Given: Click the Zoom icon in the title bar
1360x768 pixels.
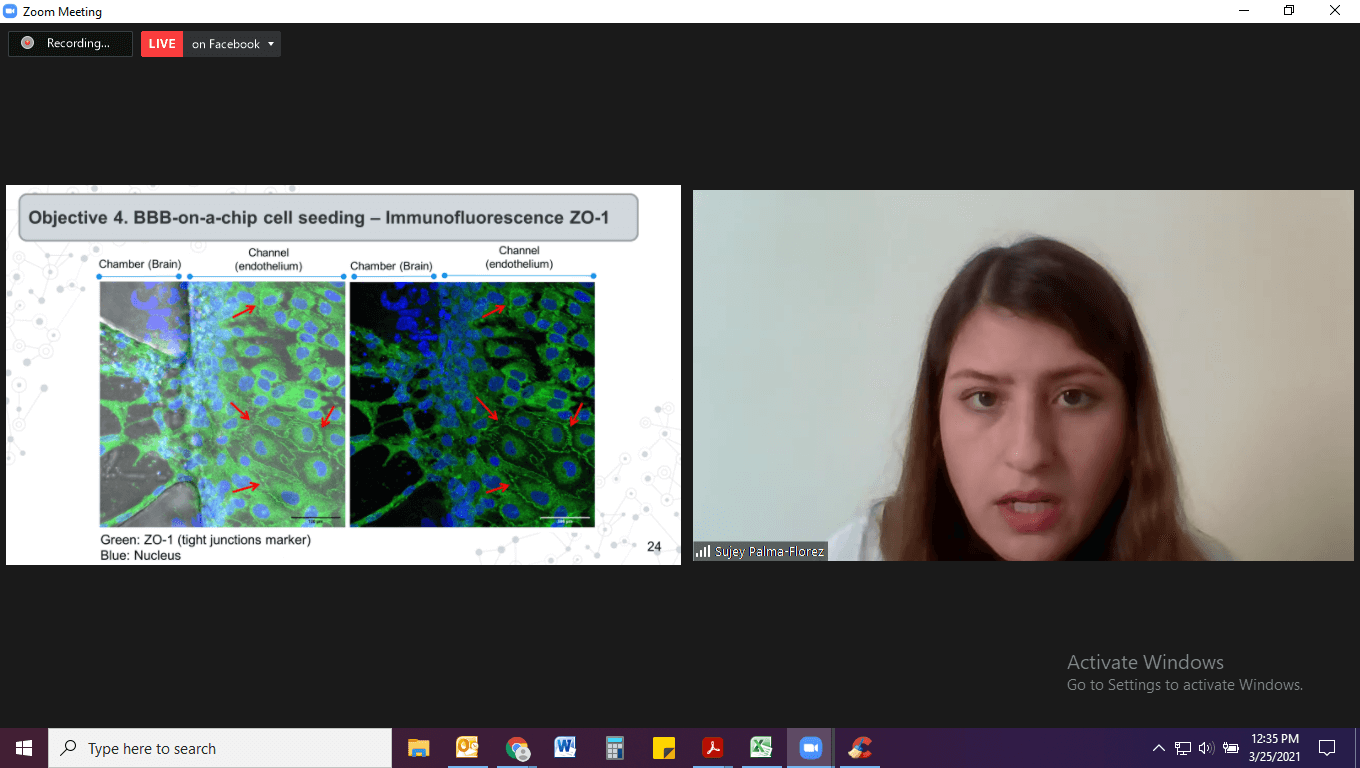Looking at the screenshot, I should 10,11.
